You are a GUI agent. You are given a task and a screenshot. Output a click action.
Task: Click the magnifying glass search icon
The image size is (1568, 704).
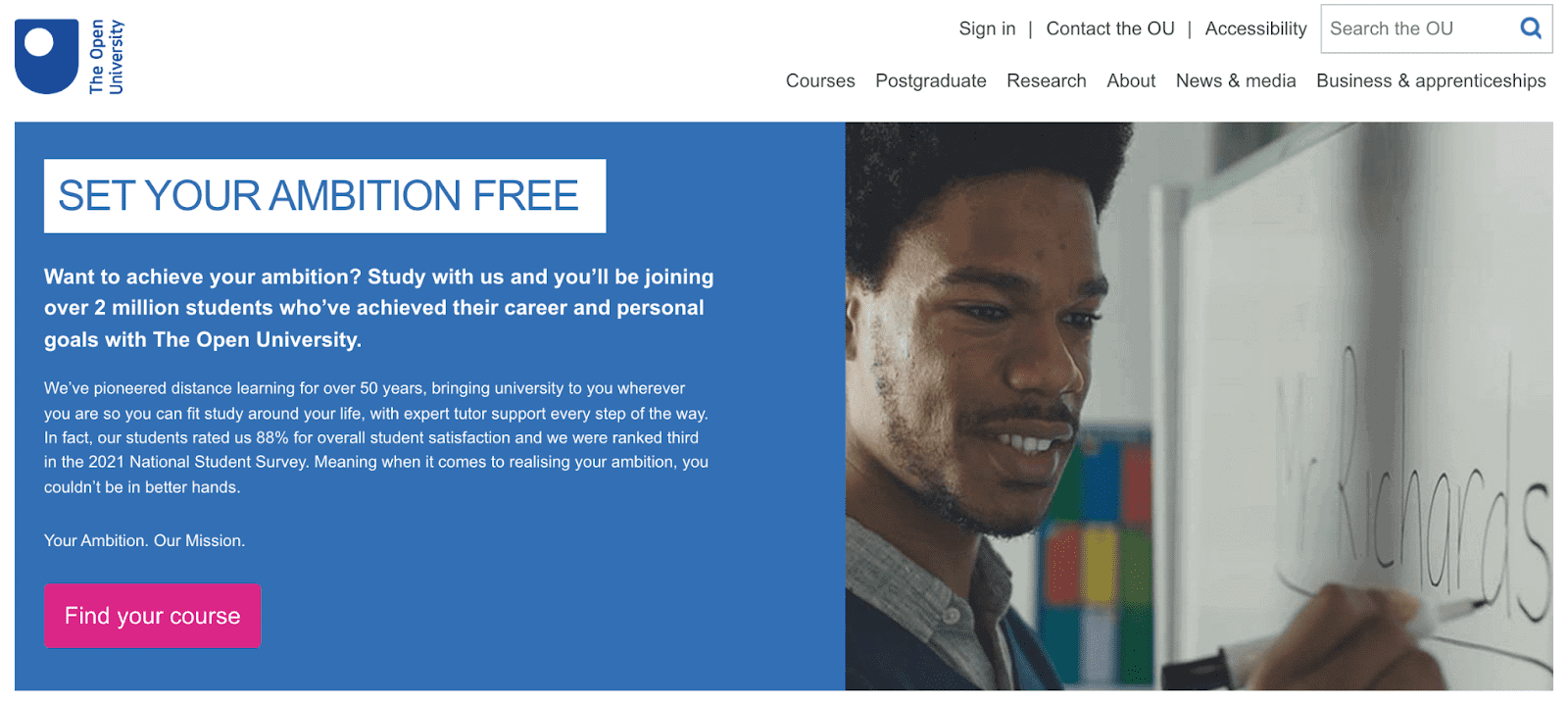(x=1530, y=28)
